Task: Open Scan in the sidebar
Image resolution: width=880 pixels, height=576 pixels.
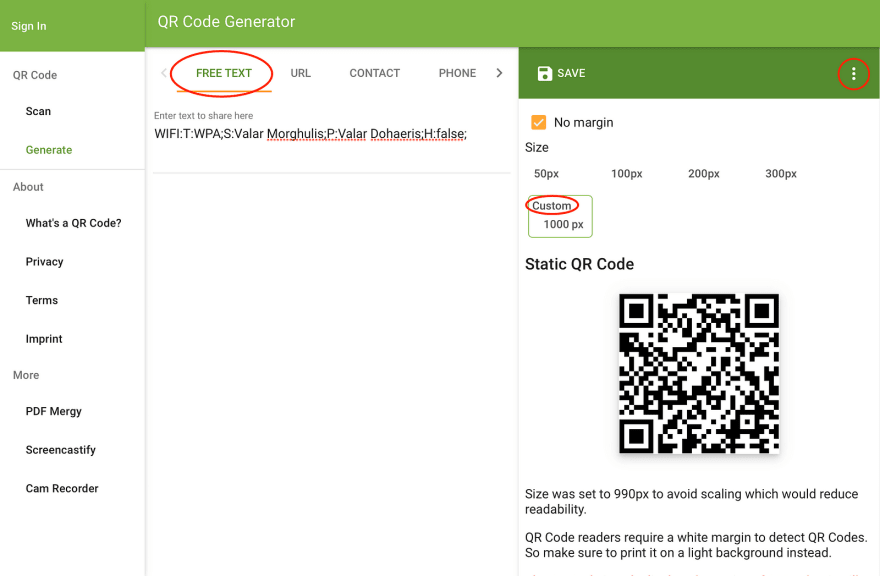Action: point(38,111)
